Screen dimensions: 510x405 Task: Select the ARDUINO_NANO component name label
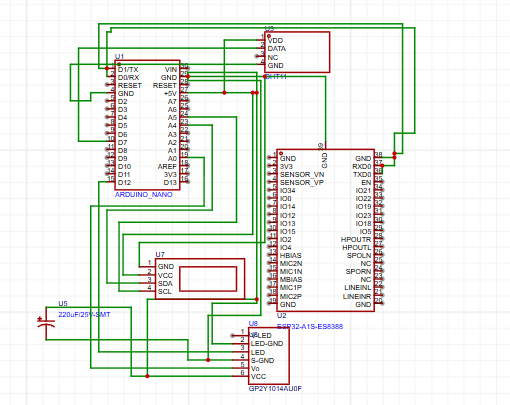[144, 194]
